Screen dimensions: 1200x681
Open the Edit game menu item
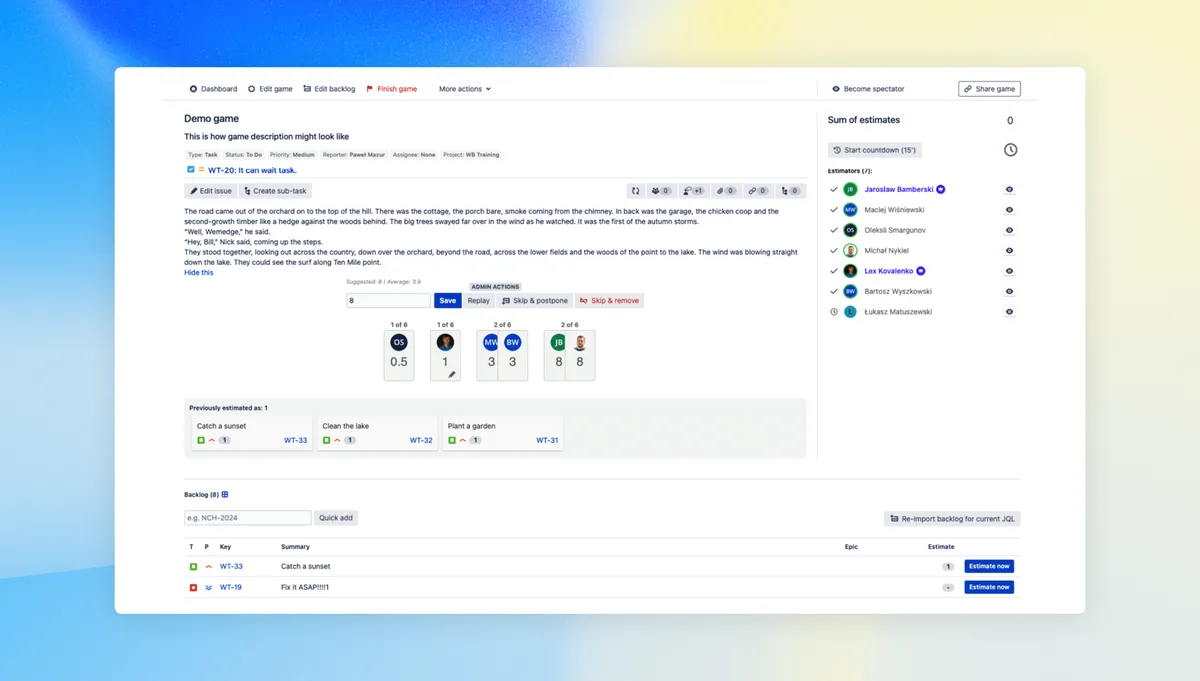(x=270, y=89)
